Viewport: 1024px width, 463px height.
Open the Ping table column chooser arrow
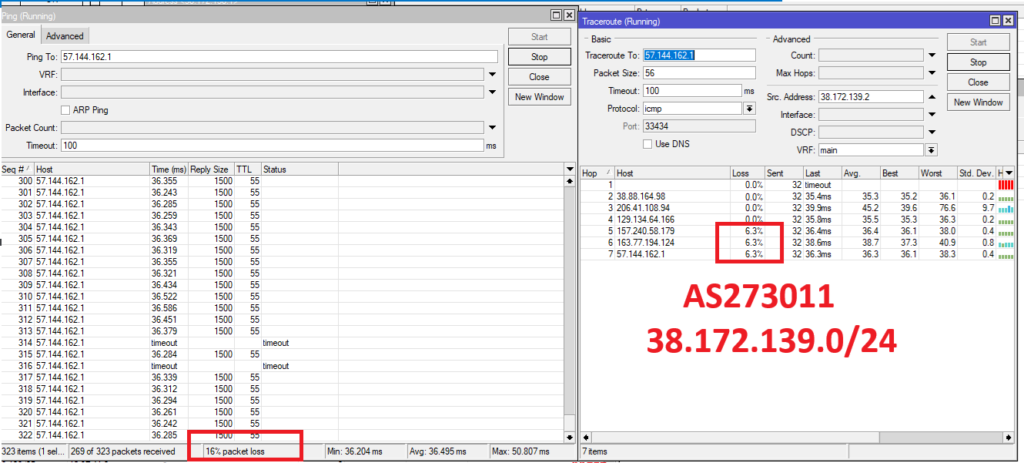tap(568, 170)
